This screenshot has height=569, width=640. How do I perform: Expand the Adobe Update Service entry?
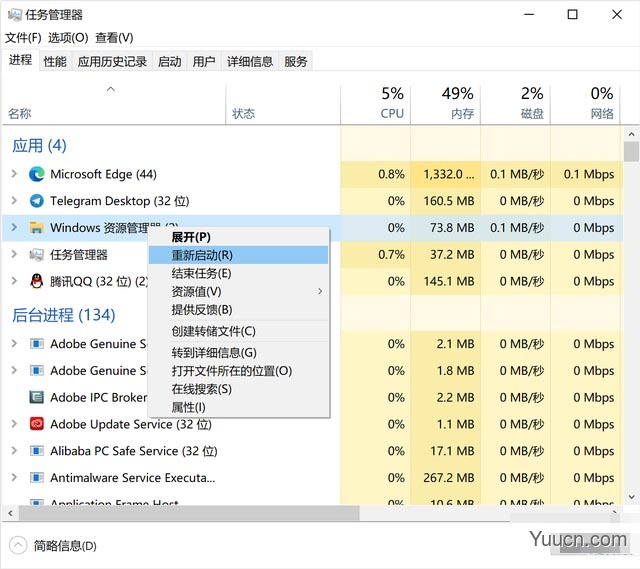coord(14,424)
